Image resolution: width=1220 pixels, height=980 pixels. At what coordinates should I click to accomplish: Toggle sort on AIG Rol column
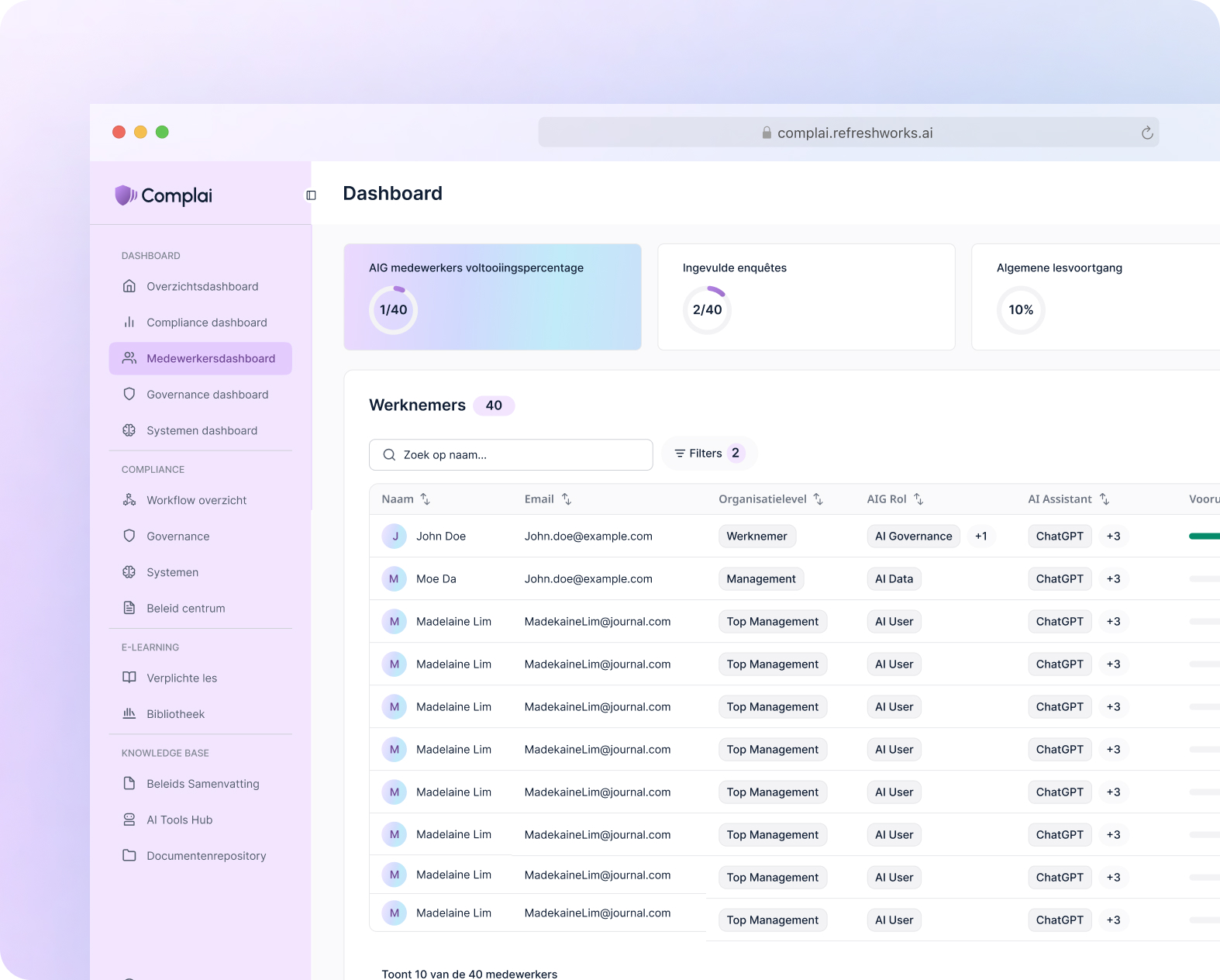coord(918,499)
